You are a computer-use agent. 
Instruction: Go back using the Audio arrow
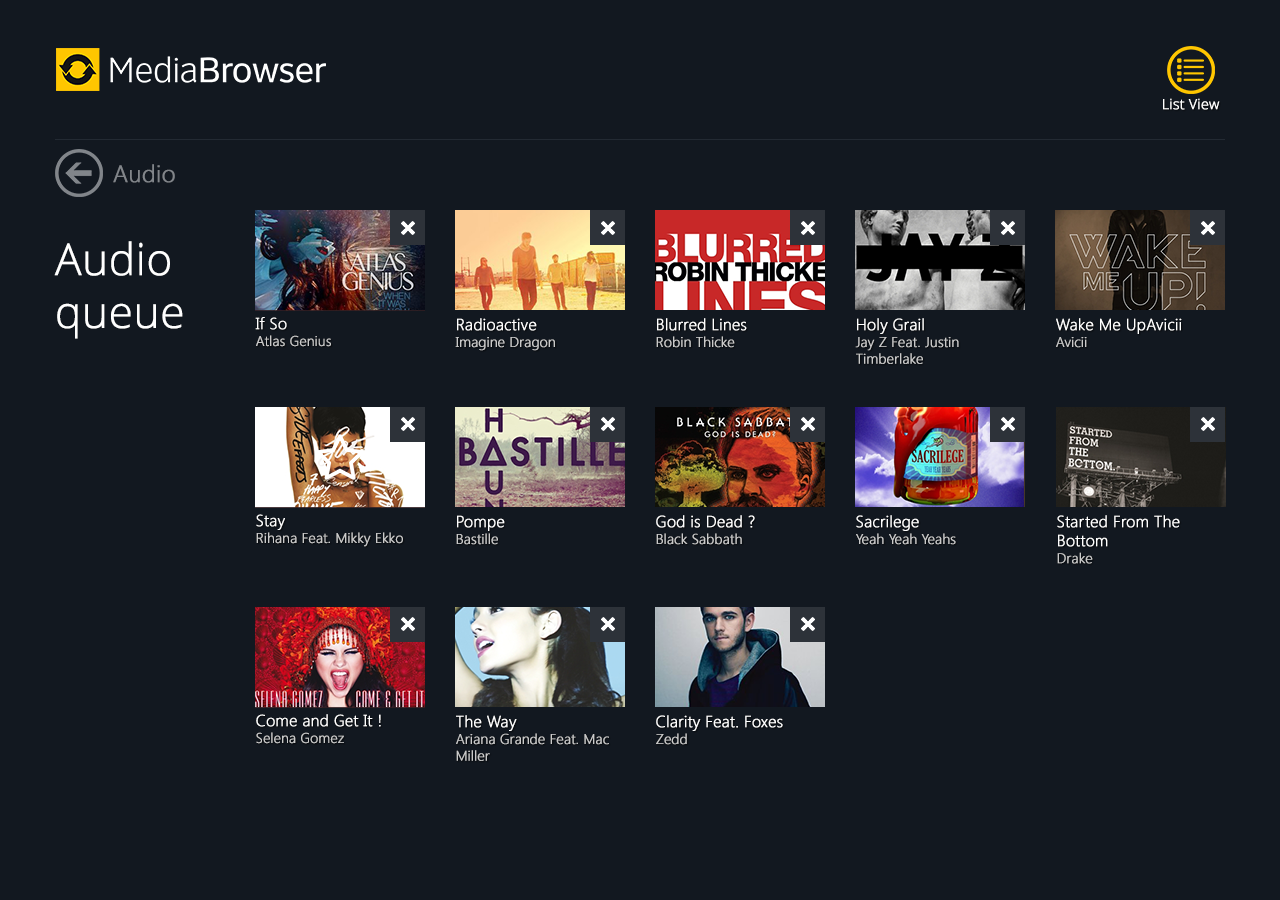(79, 173)
